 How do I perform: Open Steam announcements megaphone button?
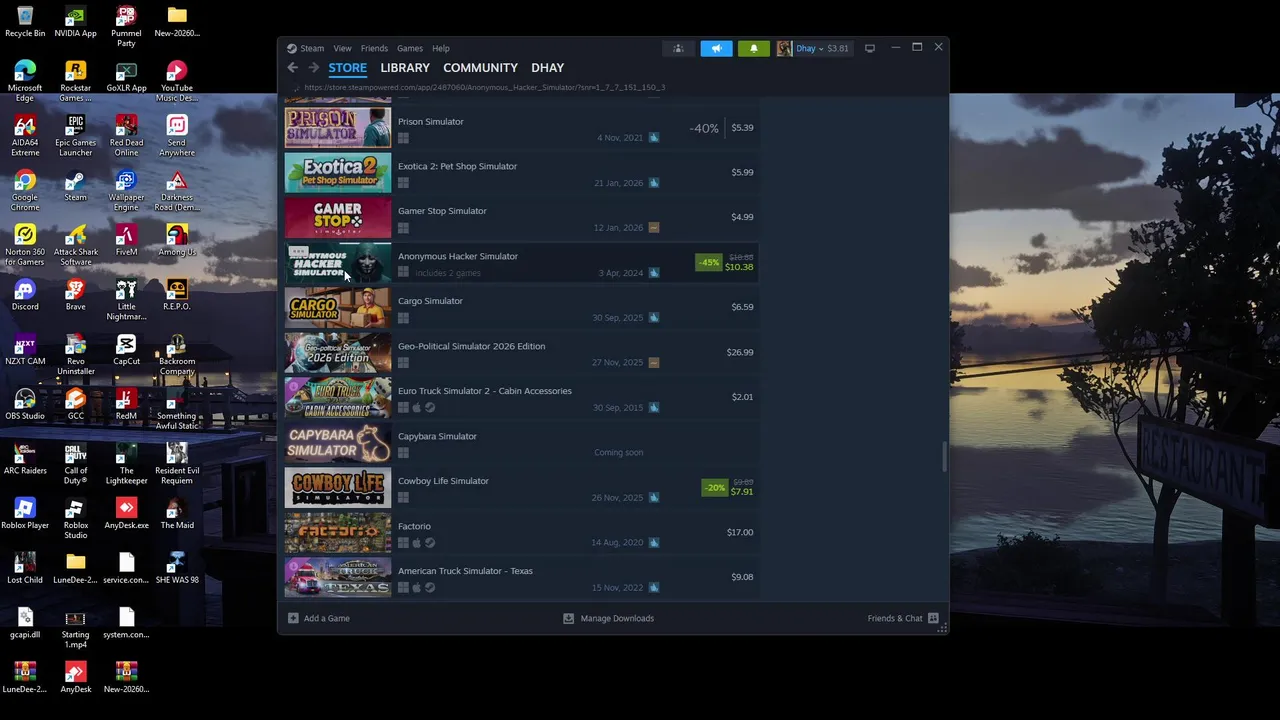pos(716,48)
